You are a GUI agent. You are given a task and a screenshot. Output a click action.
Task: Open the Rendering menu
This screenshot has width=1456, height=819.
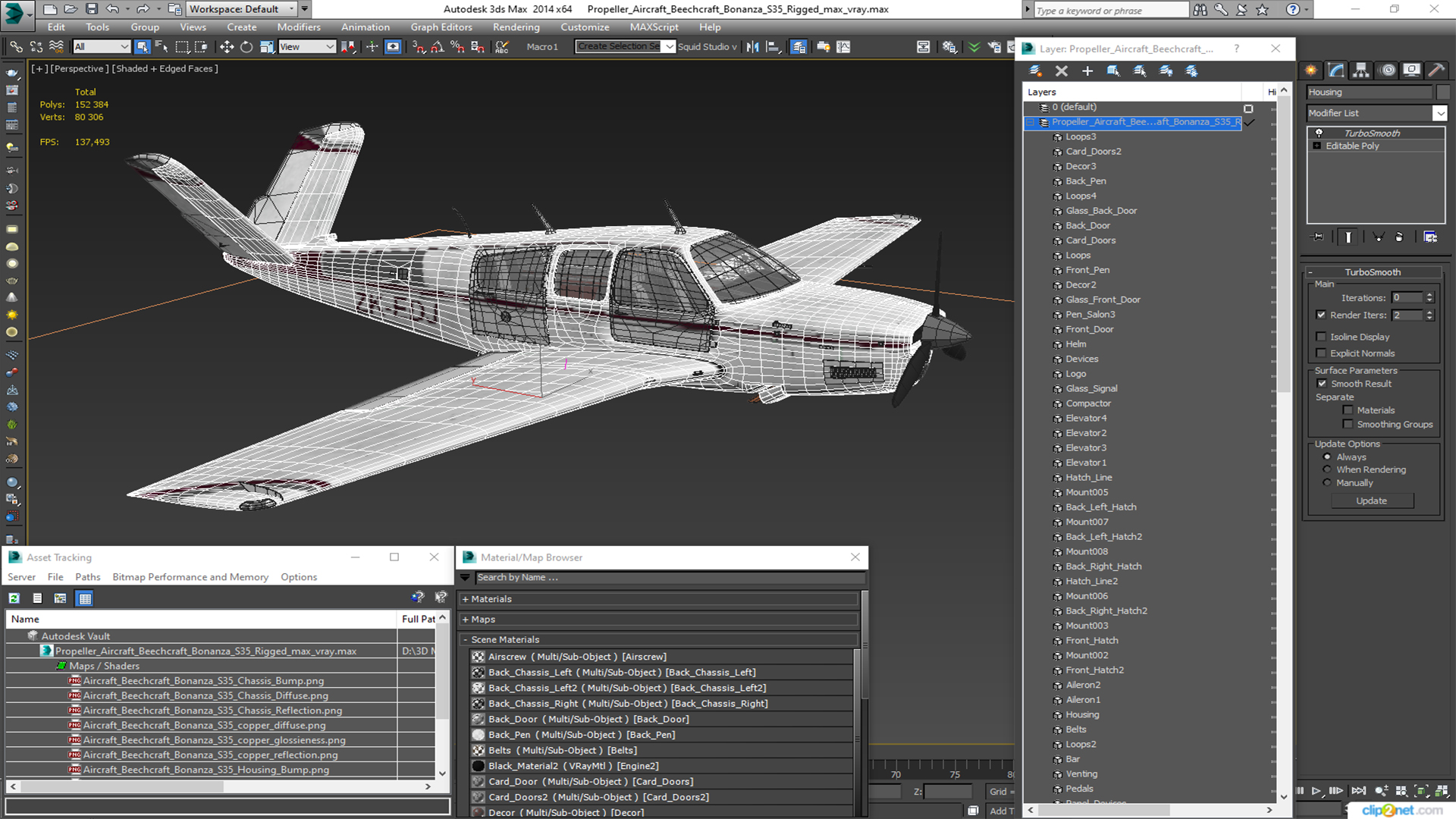click(516, 27)
